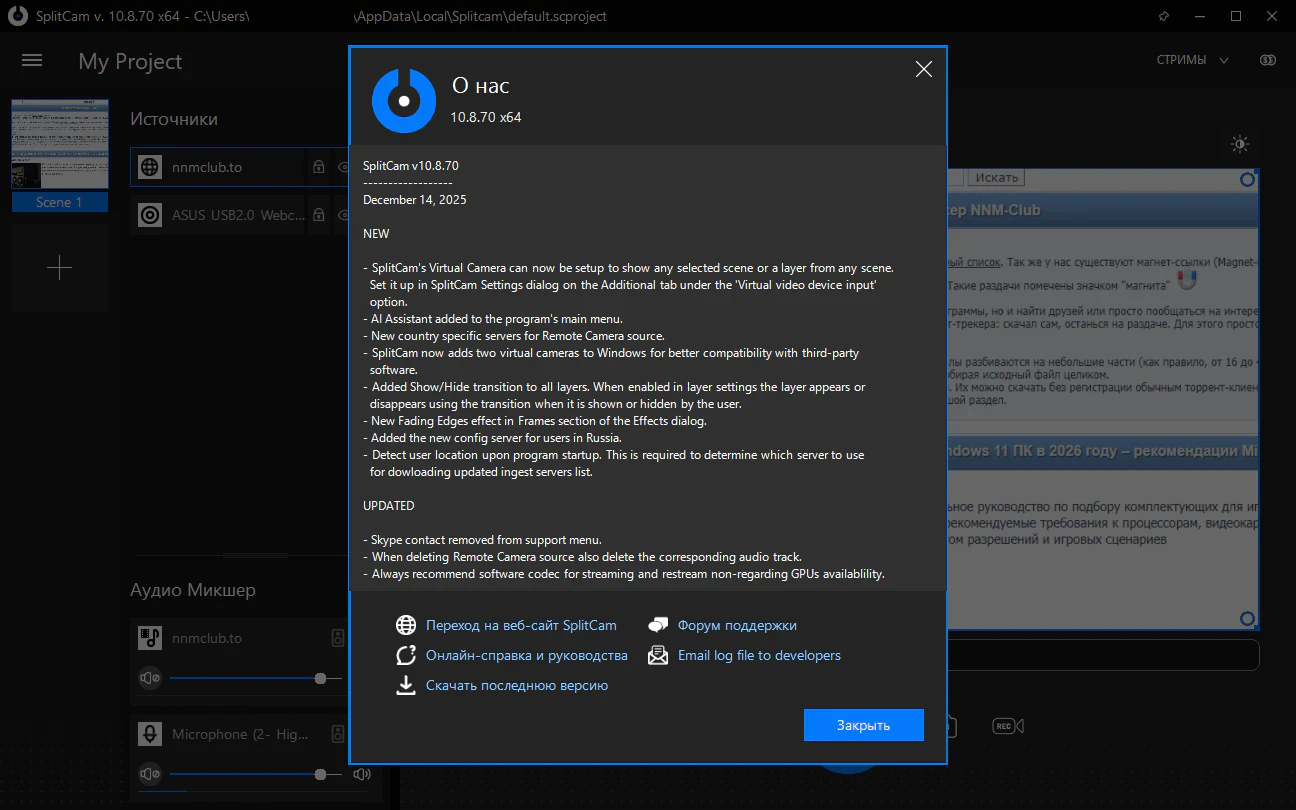The height and width of the screenshot is (810, 1296).
Task: Maximize the SplitCam window
Action: pos(1236,16)
